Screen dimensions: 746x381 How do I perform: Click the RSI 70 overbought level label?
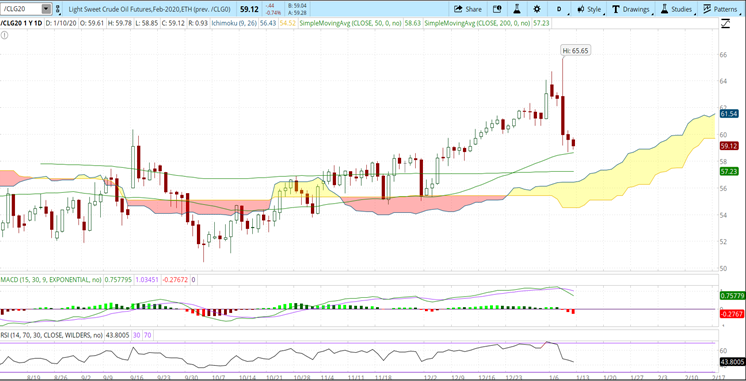click(x=148, y=335)
